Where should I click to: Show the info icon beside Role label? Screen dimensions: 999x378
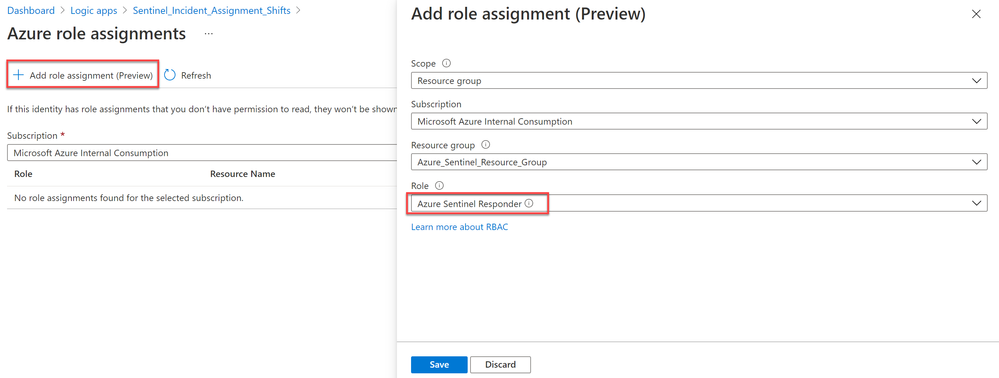439,185
